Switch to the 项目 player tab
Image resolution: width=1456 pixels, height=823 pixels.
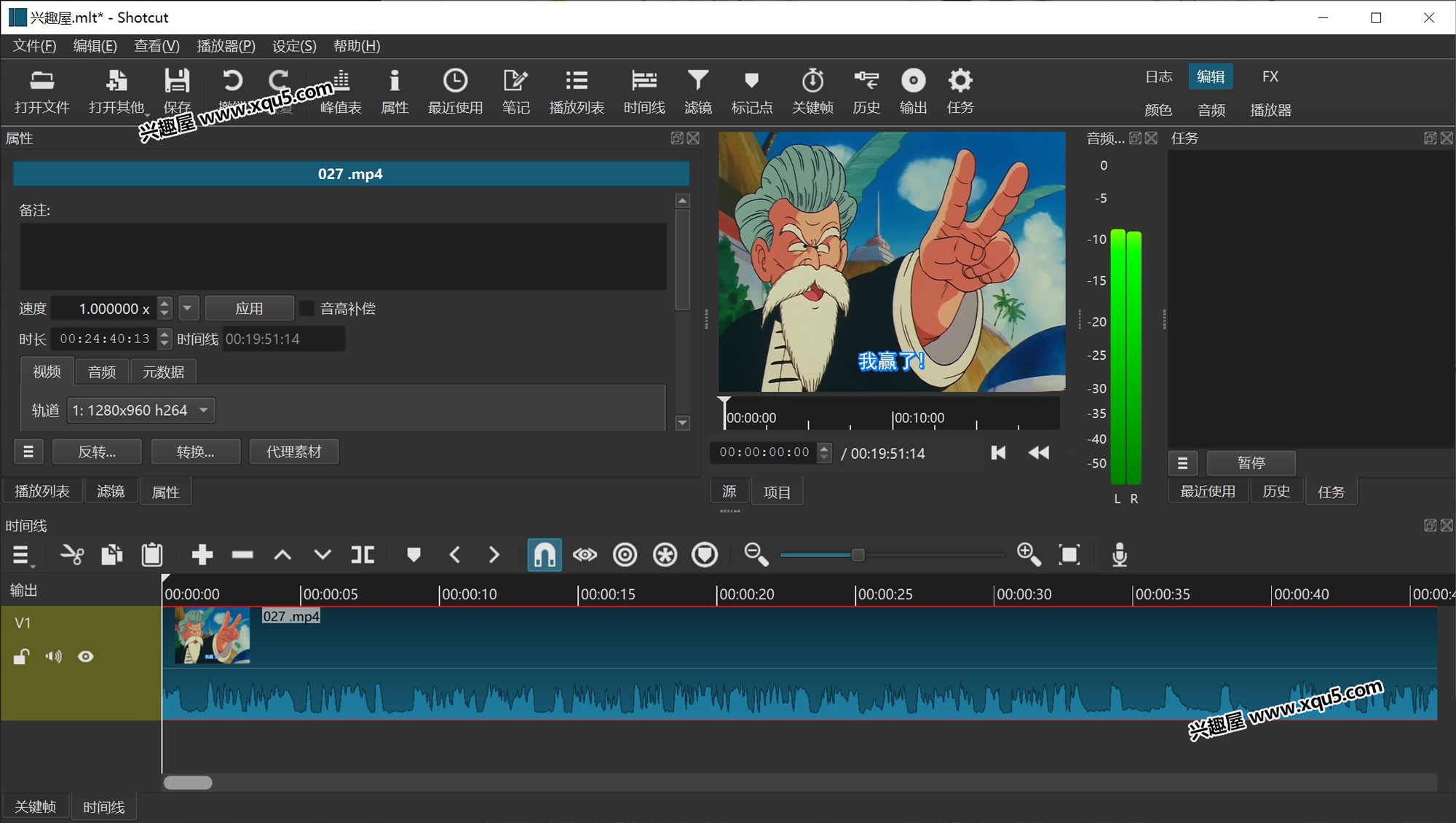[x=777, y=492]
